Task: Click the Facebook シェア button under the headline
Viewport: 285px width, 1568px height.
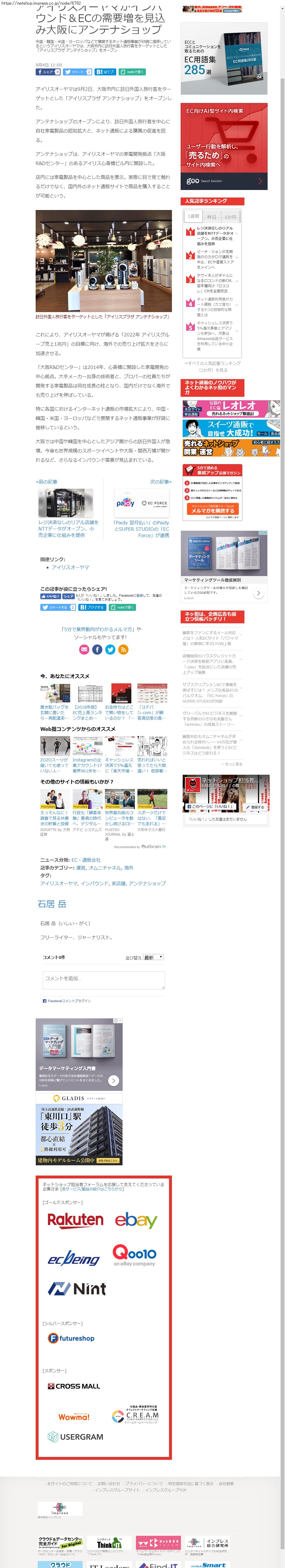Action: 48,72
